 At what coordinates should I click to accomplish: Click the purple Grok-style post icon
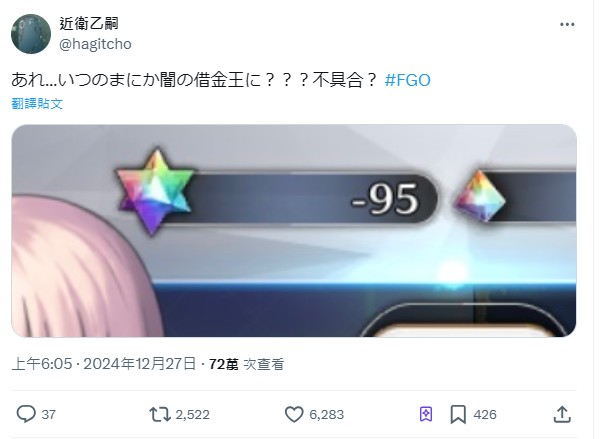[426, 414]
